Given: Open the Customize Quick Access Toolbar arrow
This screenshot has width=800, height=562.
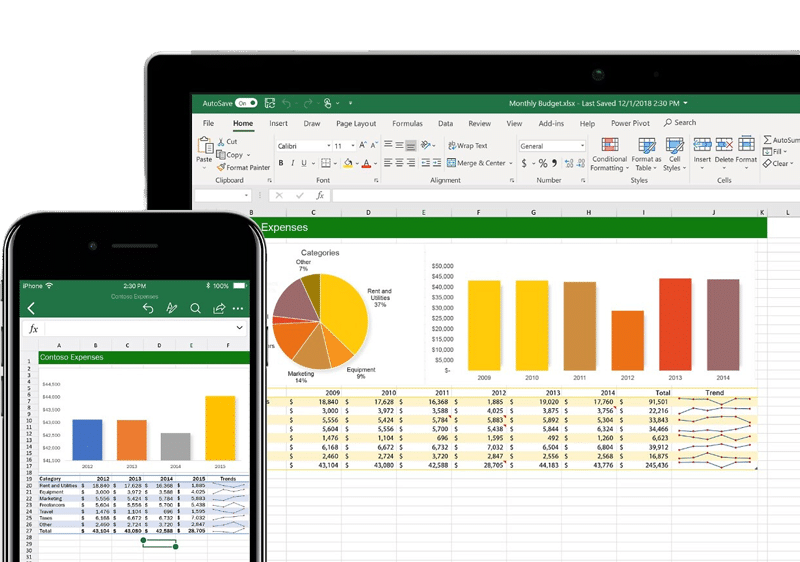Looking at the screenshot, I should tap(351, 103).
